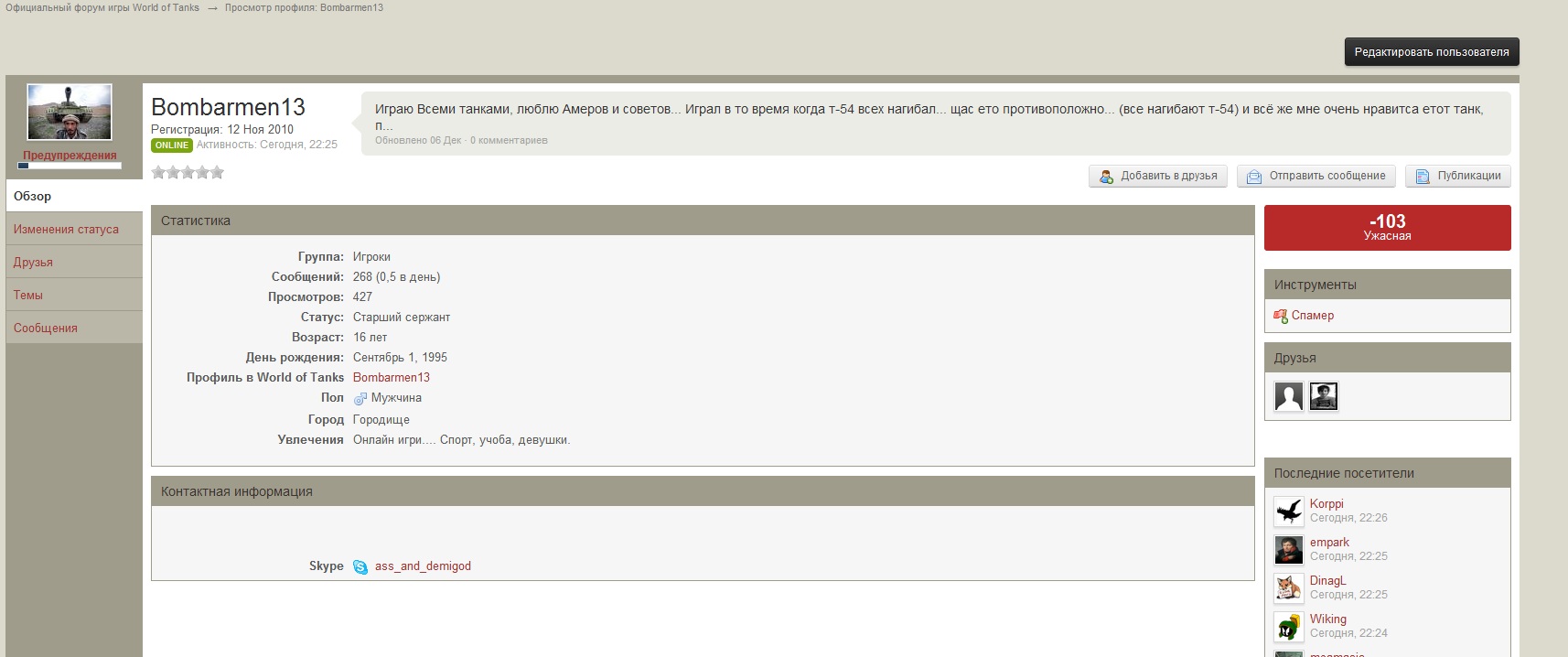Go to the Сообщения sidebar tab
This screenshot has width=1568, height=657.
(x=74, y=328)
